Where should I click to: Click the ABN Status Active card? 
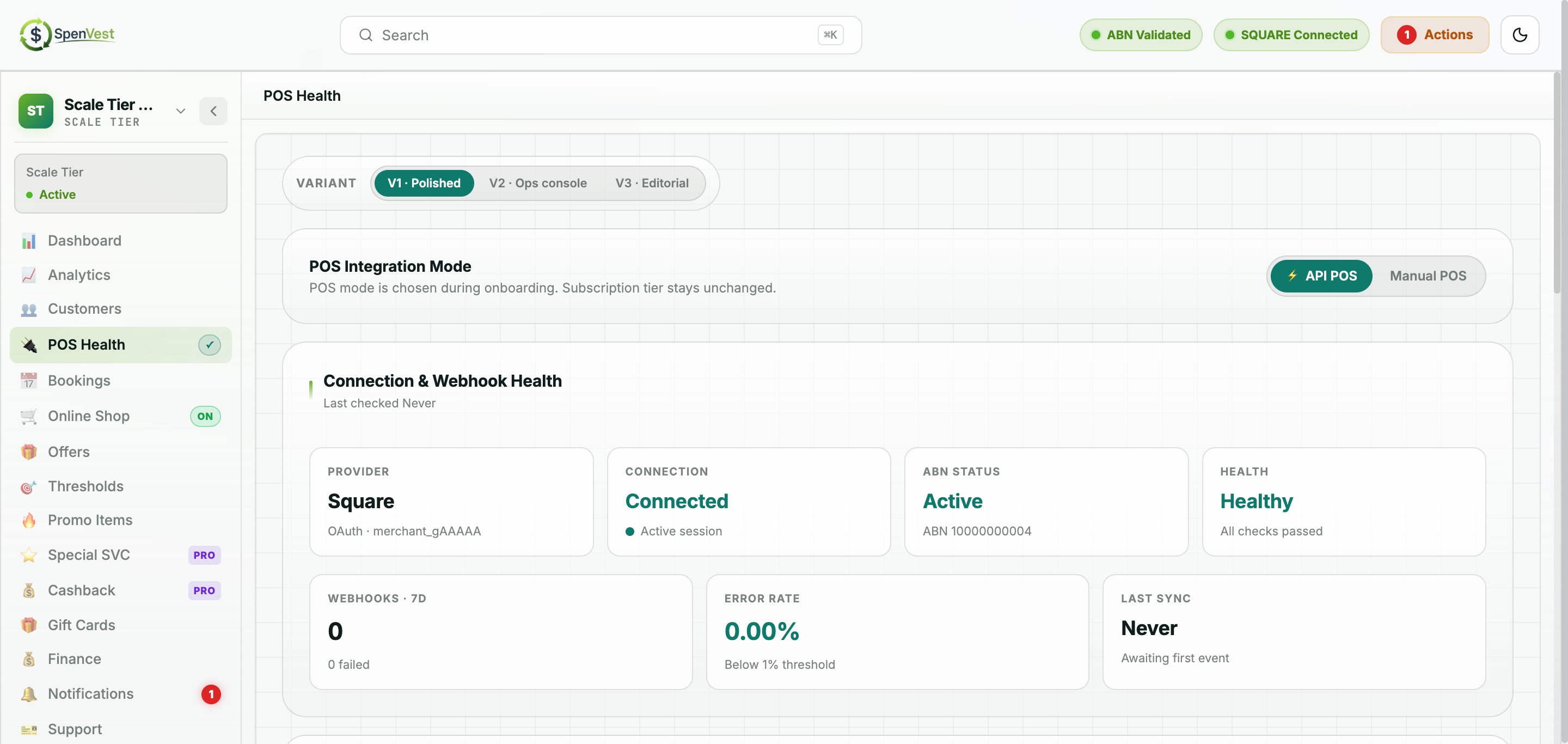[x=1046, y=502]
